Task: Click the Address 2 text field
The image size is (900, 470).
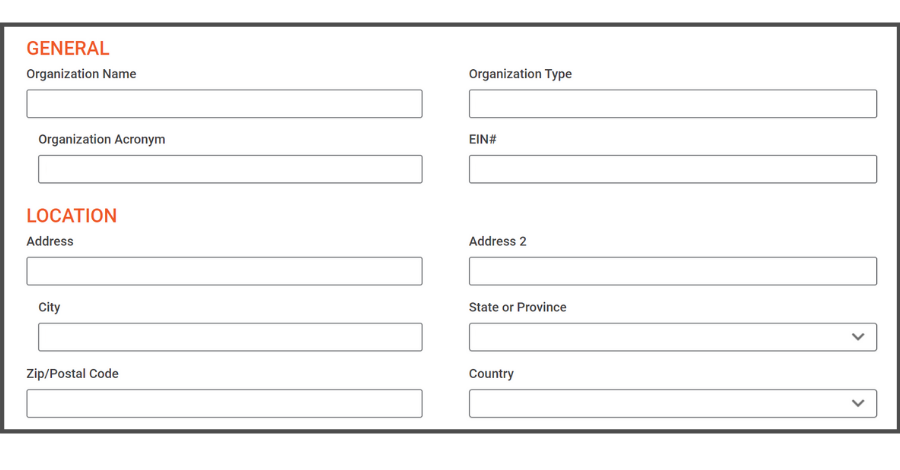Action: [x=673, y=271]
